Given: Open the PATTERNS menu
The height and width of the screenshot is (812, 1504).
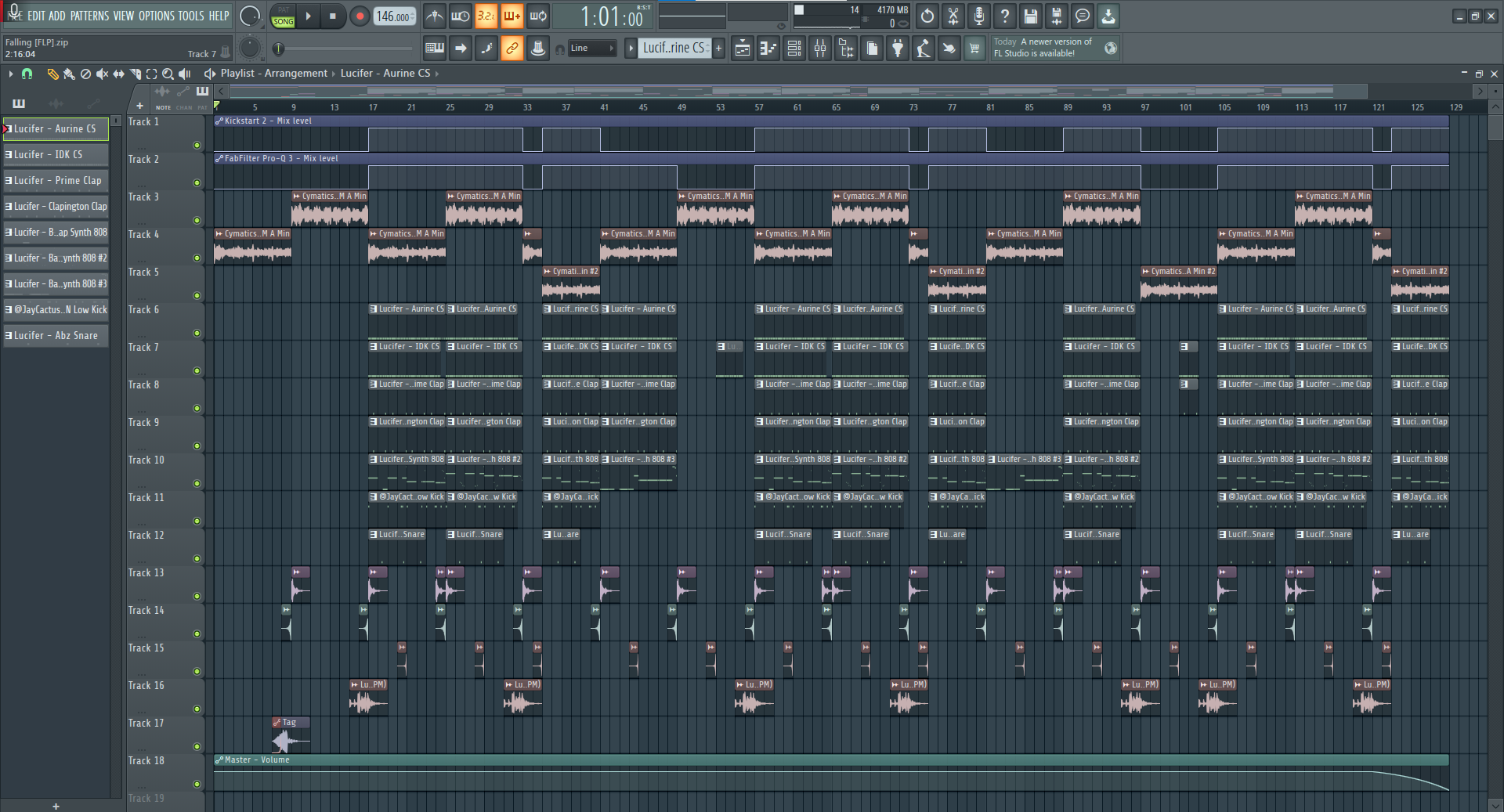Looking at the screenshot, I should click(90, 16).
